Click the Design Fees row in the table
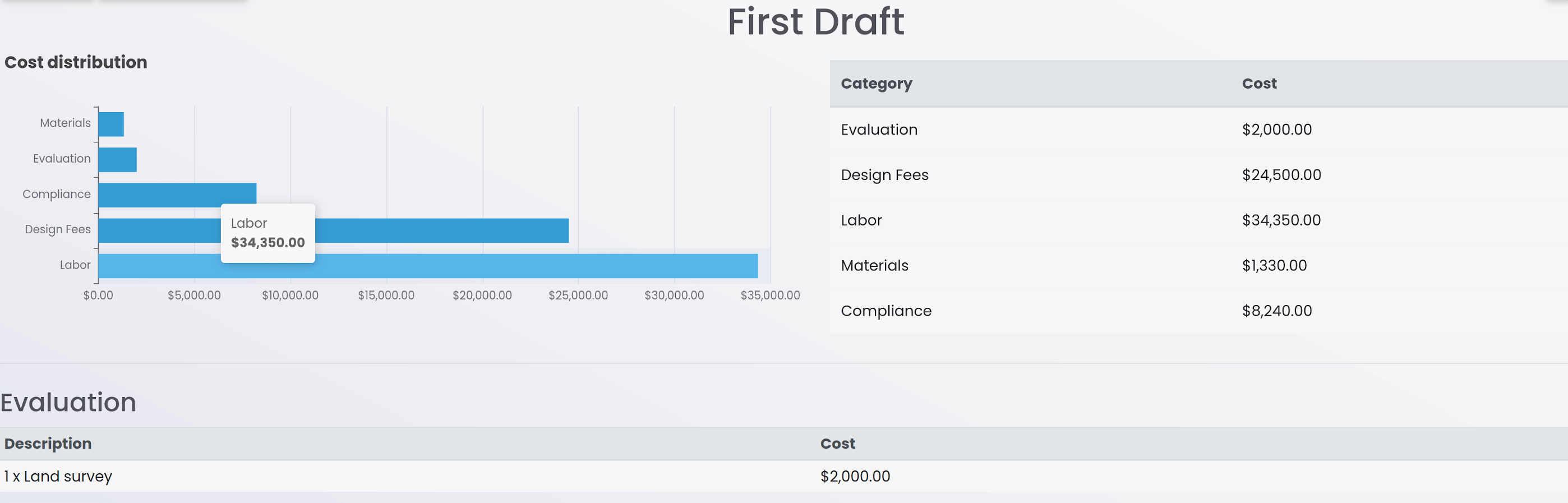The width and height of the screenshot is (1568, 503). (884, 176)
